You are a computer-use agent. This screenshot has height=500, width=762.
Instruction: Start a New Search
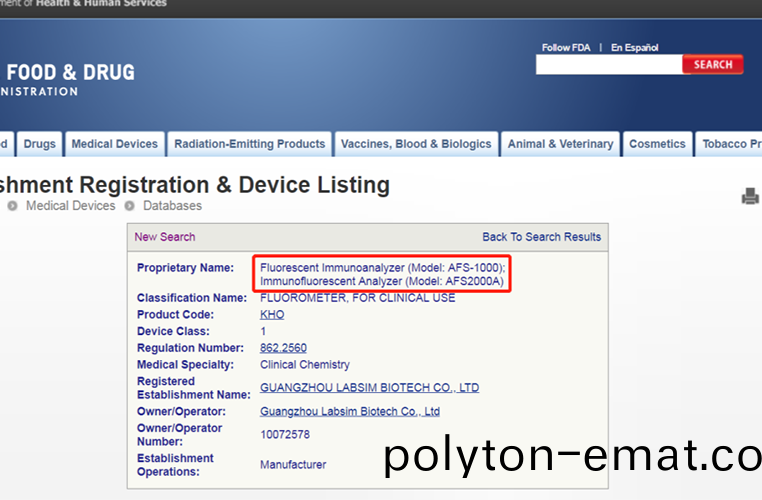165,237
